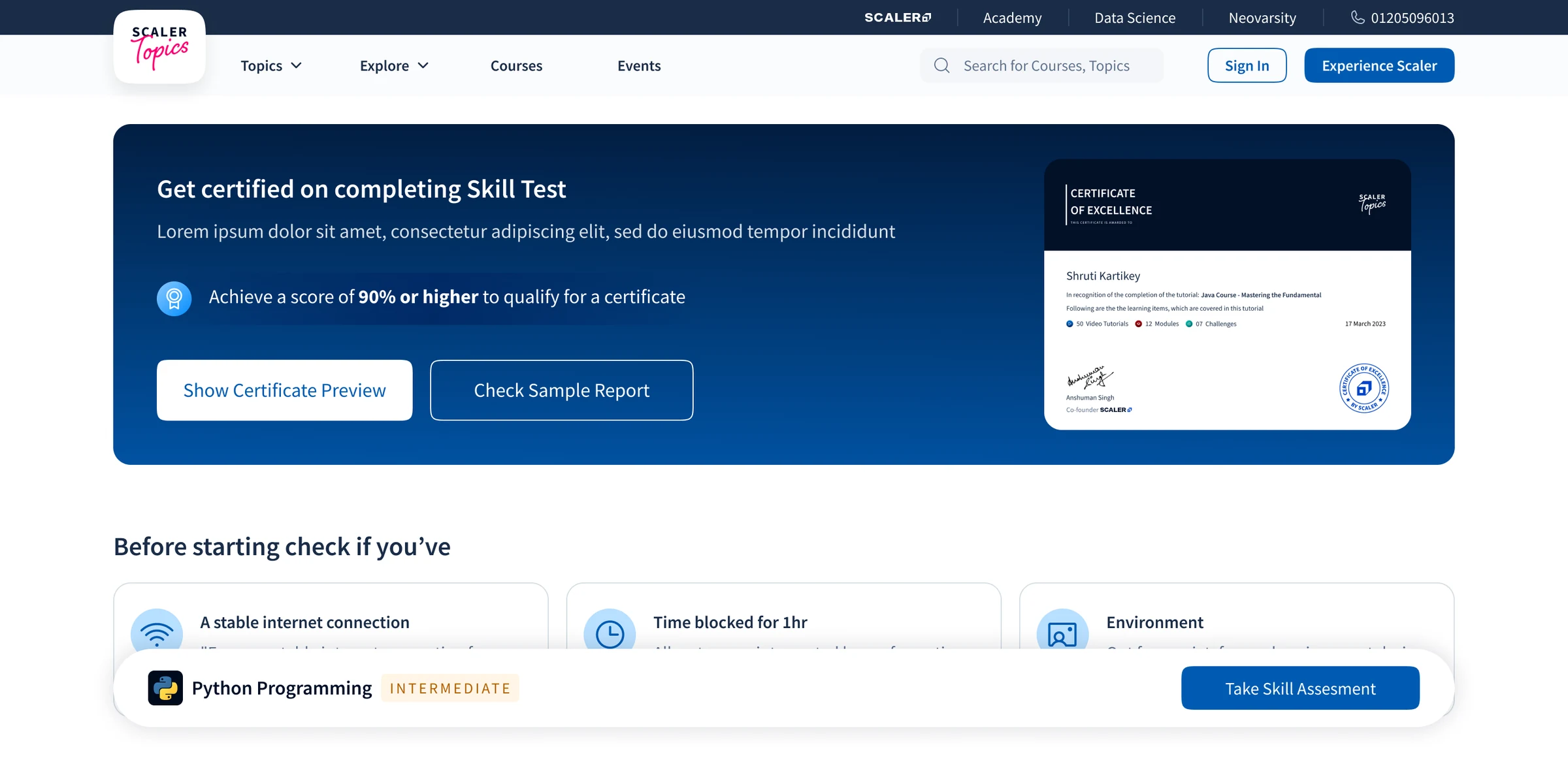Click the Anshuman Singh signature on certificate
The image size is (1568, 762).
(x=1090, y=379)
